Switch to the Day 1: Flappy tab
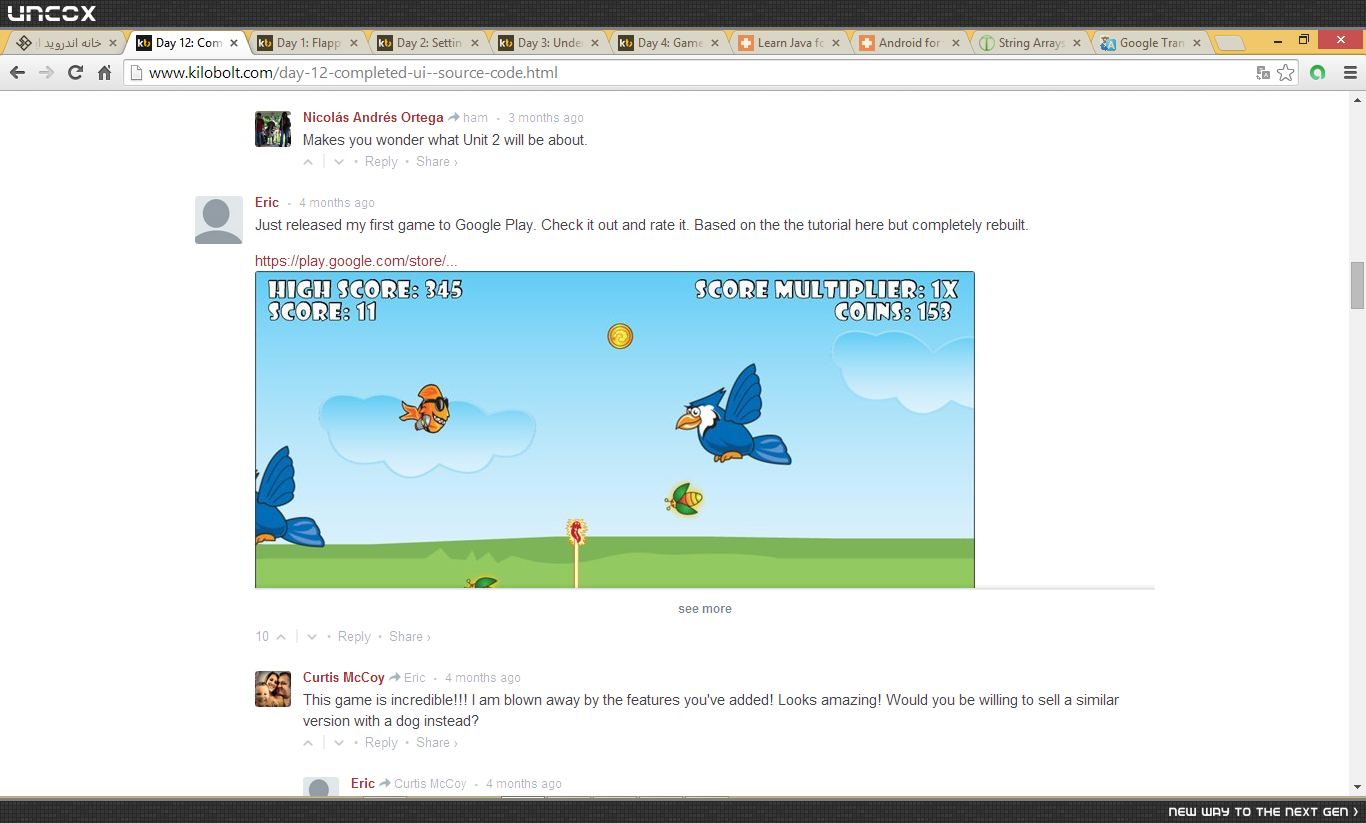 tap(306, 43)
